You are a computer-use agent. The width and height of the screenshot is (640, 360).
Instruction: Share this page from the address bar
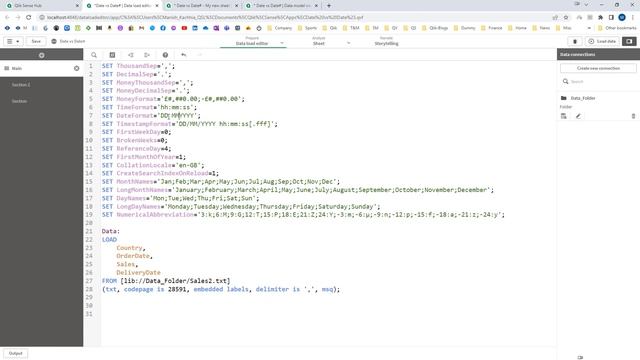click(x=555, y=17)
